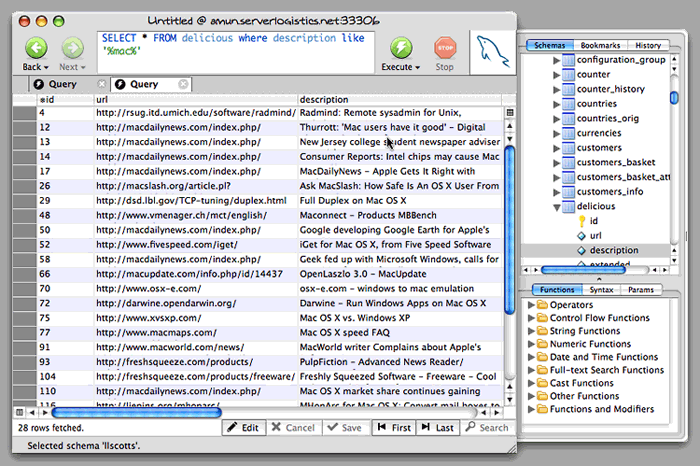The image size is (700, 466).
Task: Click the diamond icon beside description column
Action: (581, 250)
